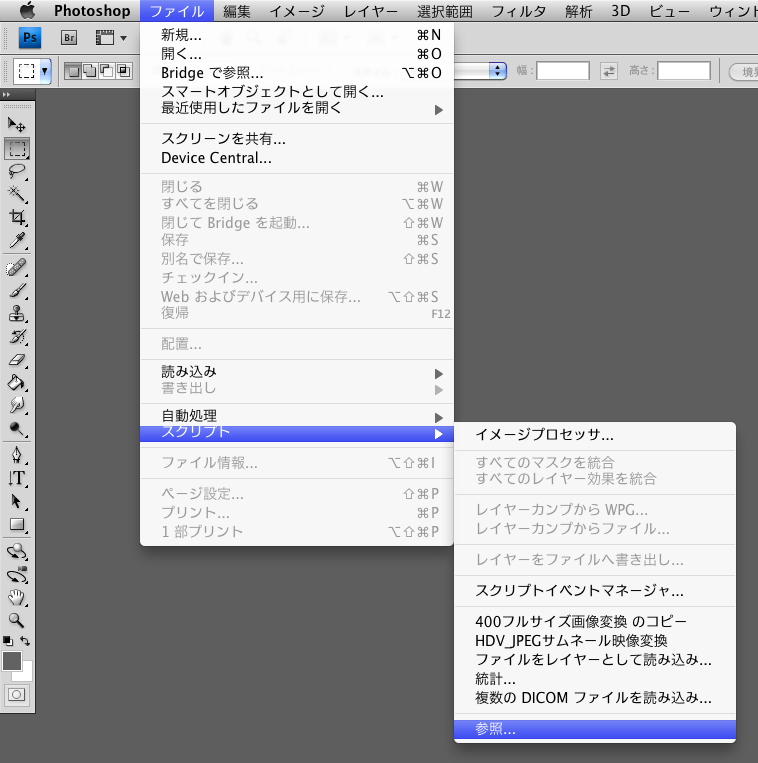
Task: Select the Eyedropper tool
Action: point(17,240)
